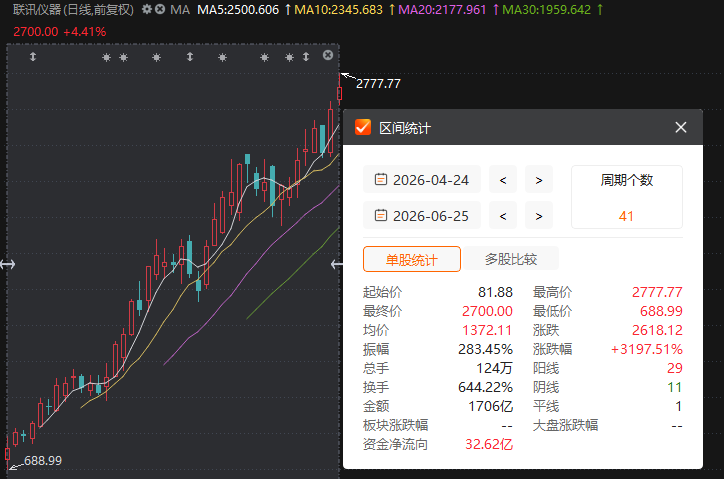Click the 振幅 value 283.45%
724x479 pixels.
[x=485, y=349]
